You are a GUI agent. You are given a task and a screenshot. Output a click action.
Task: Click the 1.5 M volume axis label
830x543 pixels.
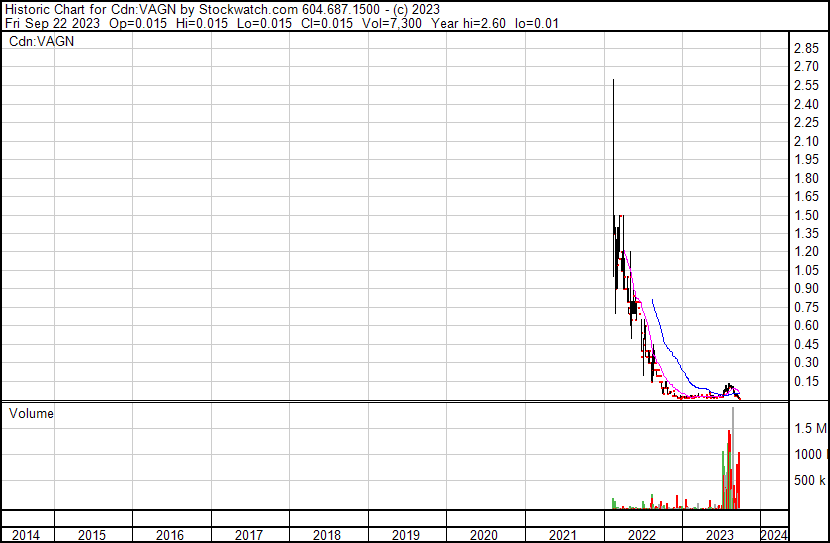pyautogui.click(x=810, y=428)
